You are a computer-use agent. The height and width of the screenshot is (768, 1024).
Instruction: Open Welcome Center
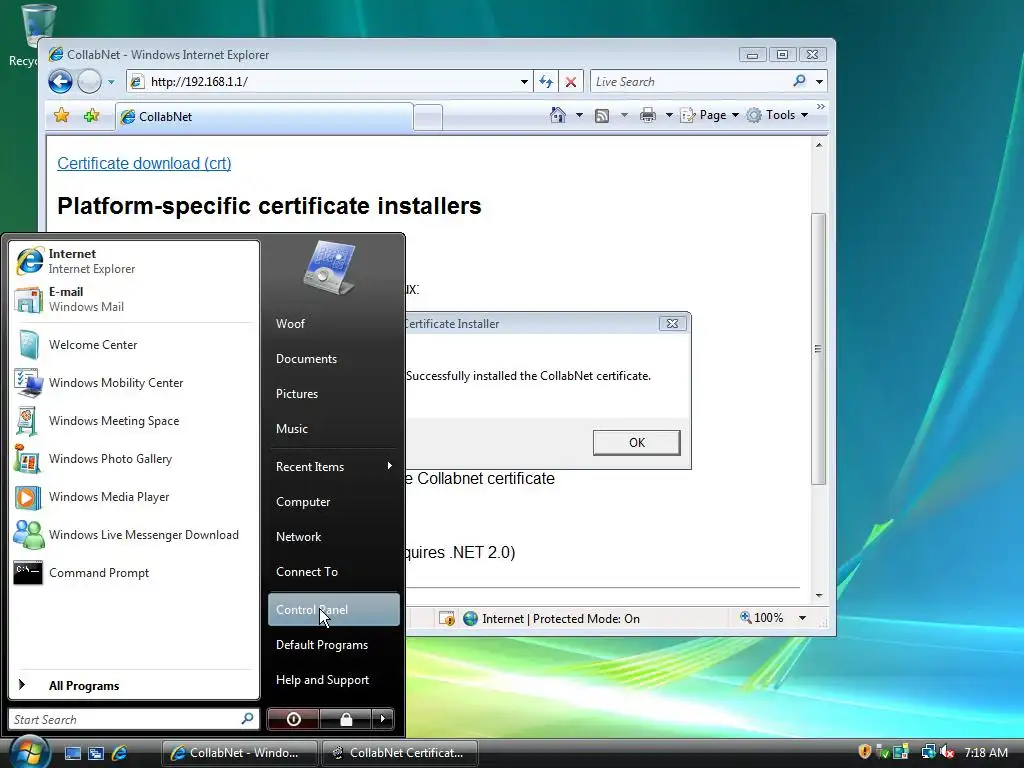click(x=134, y=345)
